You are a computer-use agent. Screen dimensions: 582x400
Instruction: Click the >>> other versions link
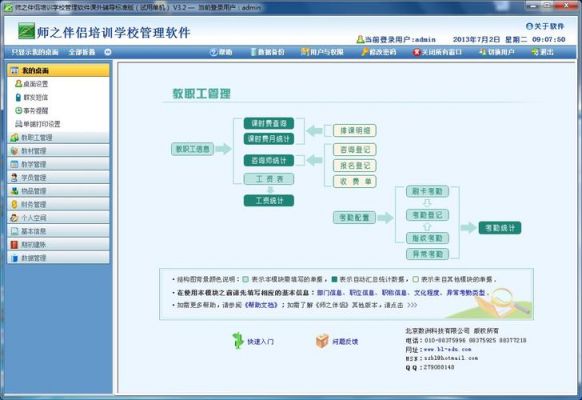(x=412, y=305)
